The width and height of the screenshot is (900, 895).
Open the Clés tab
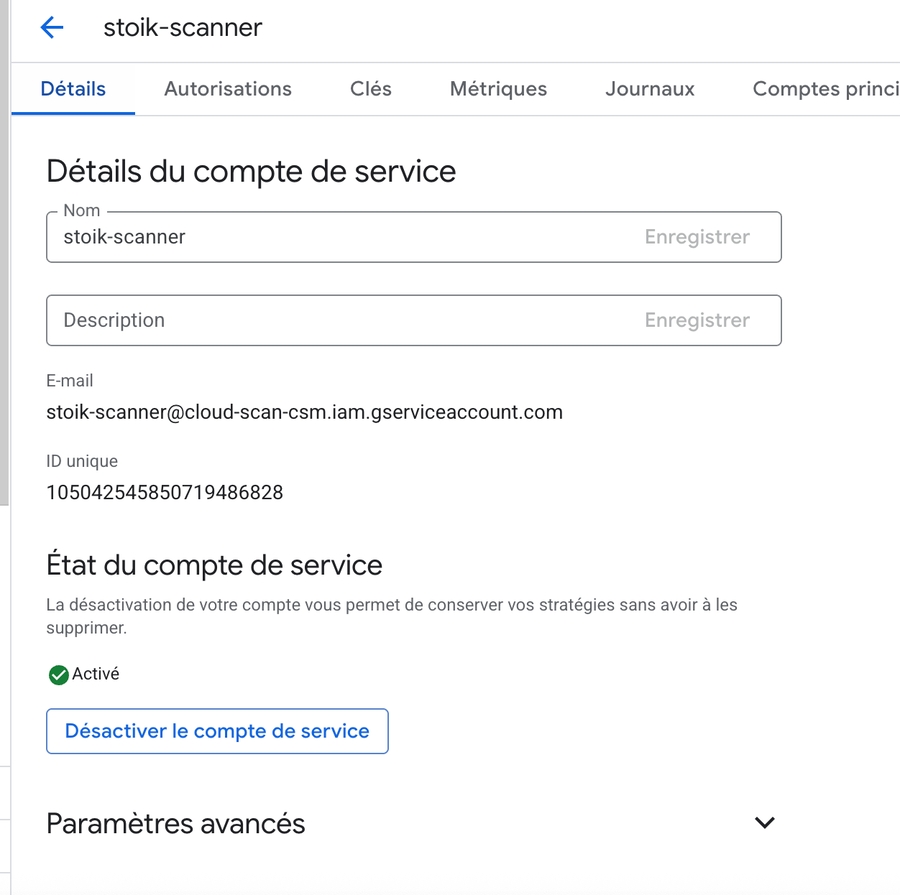371,89
